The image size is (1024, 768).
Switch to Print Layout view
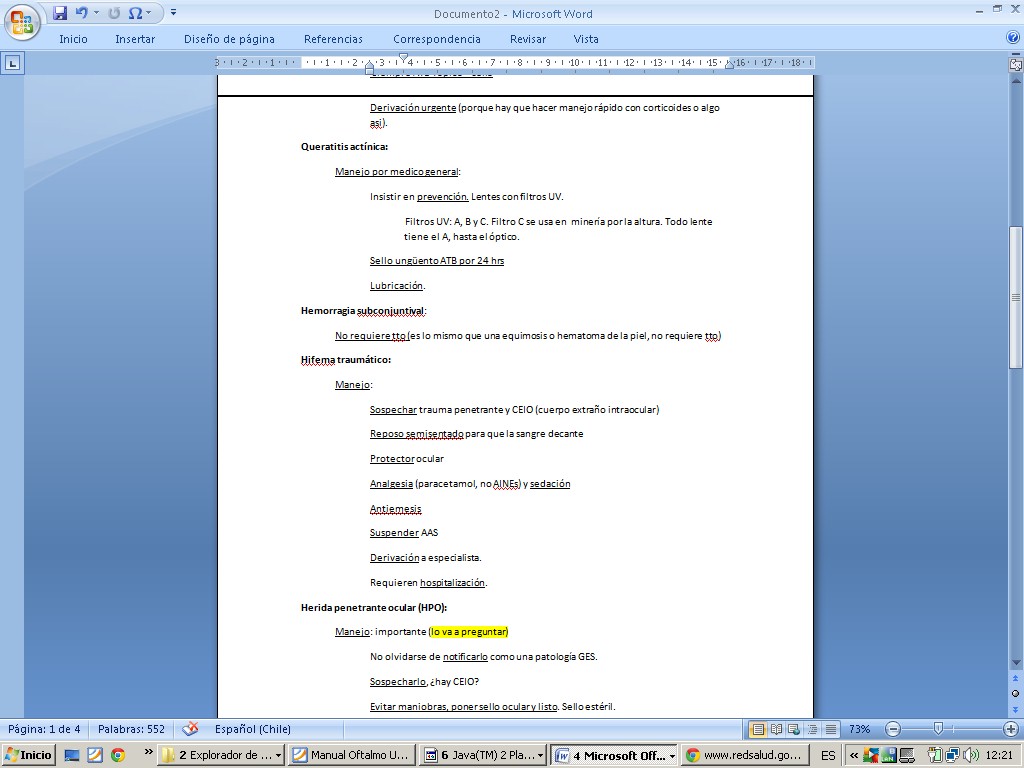tap(758, 729)
